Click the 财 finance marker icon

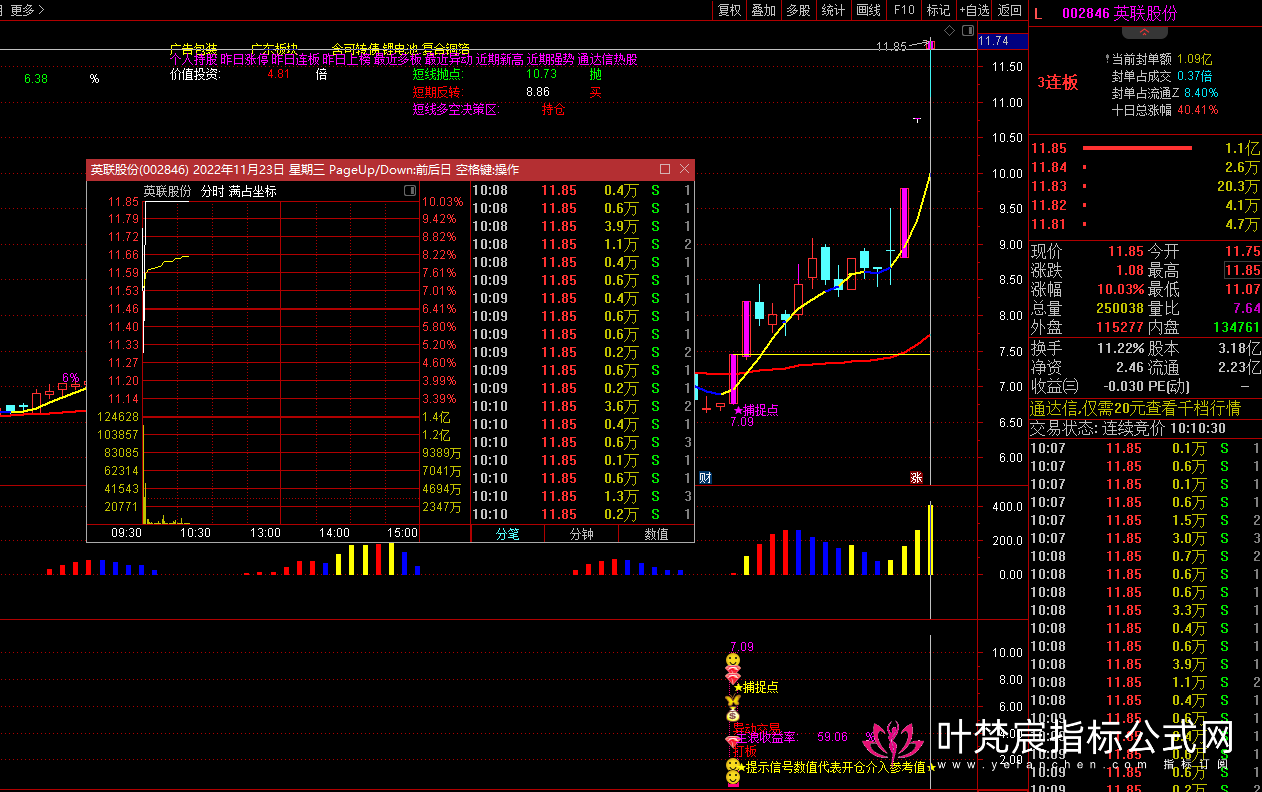tap(705, 477)
